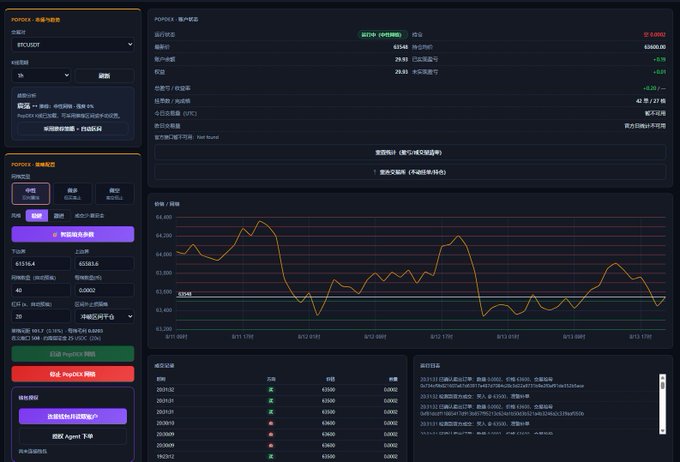Image resolution: width=680 pixels, height=462 pixels.
Task: Click the green running status badge
Action: click(x=382, y=35)
